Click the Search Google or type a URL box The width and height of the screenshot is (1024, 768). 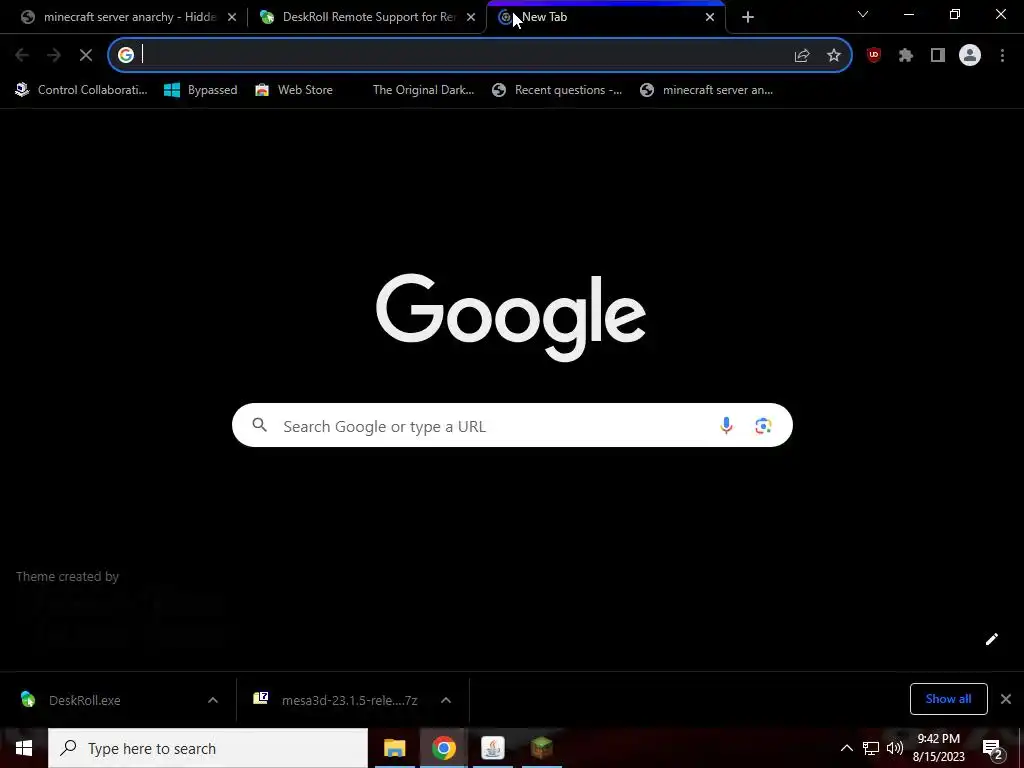tap(512, 426)
